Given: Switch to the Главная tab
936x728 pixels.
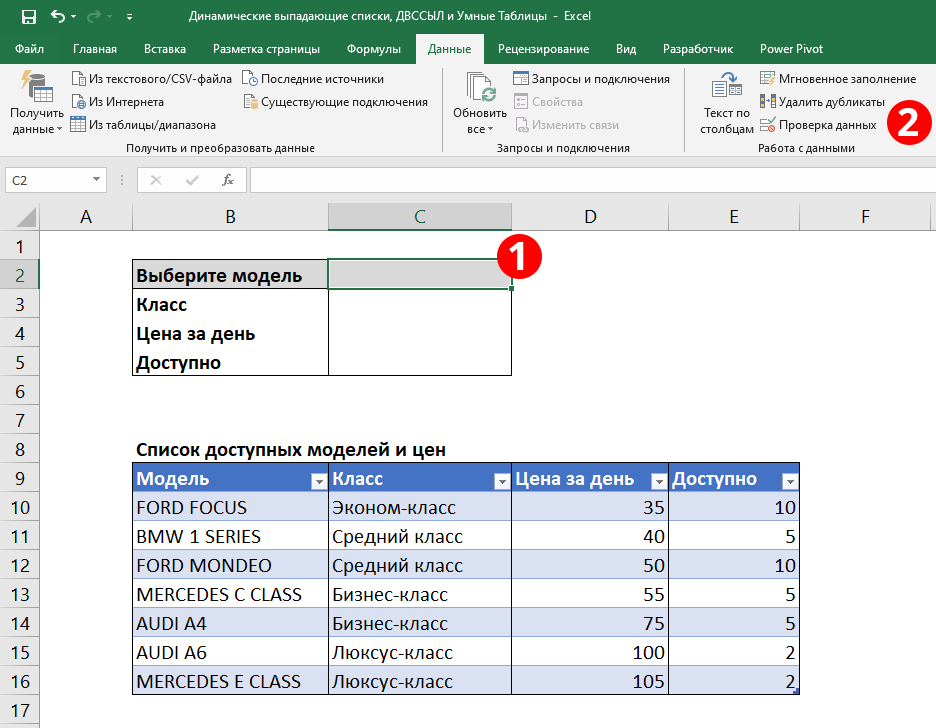Looking at the screenshot, I should (95, 49).
